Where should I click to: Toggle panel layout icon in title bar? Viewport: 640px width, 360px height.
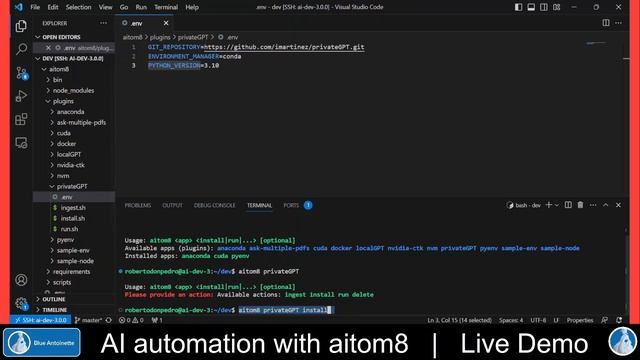coord(531,7)
